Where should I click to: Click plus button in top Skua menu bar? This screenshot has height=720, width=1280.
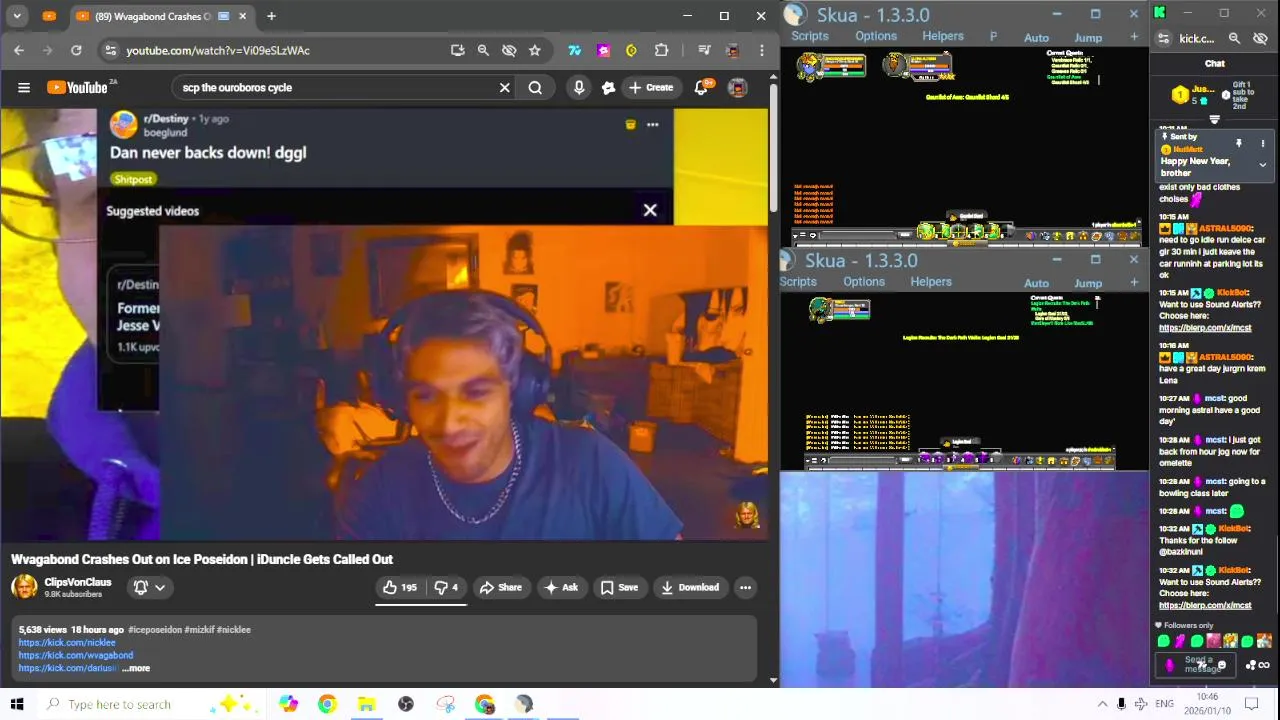(1134, 37)
